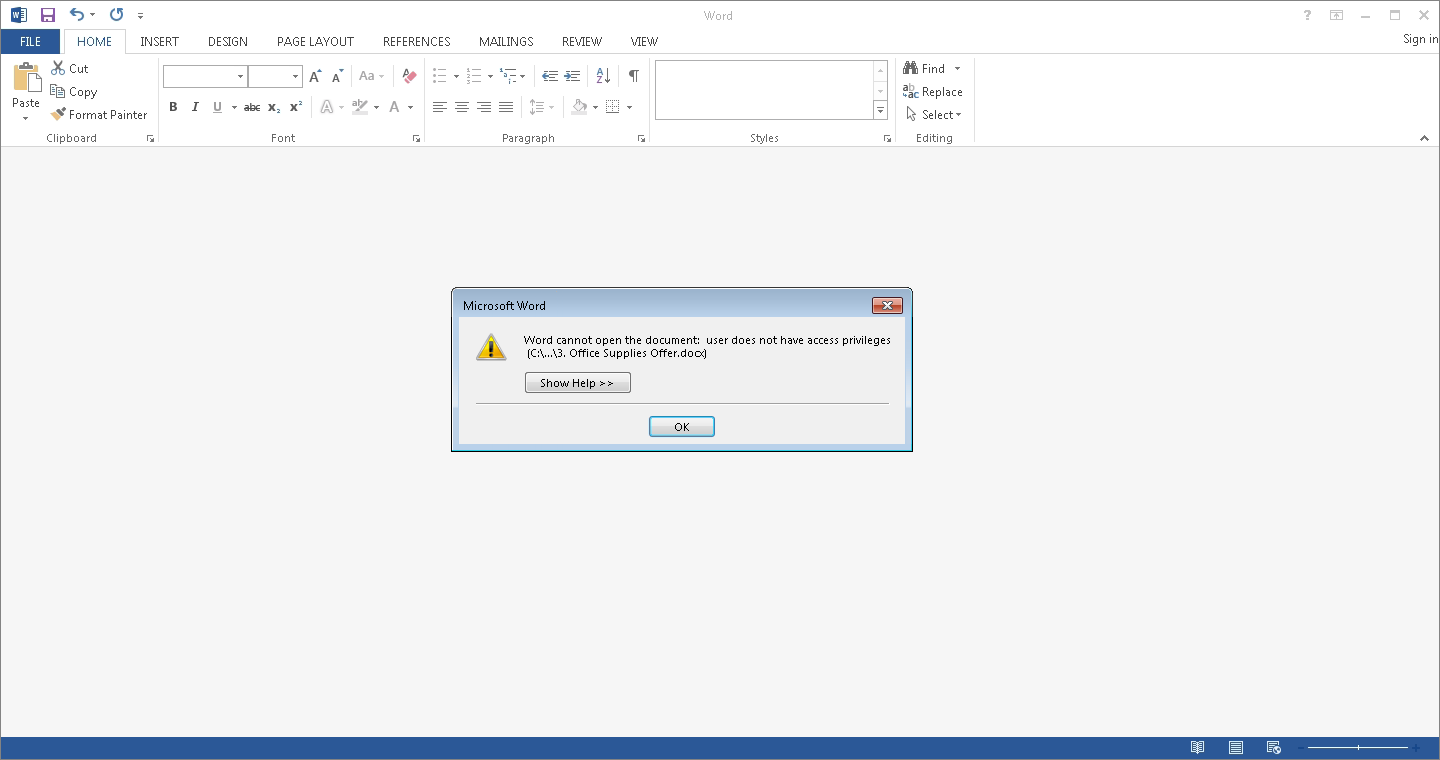Toggle Strikethrough formatting
Image resolution: width=1440 pixels, height=760 pixels.
[252, 107]
